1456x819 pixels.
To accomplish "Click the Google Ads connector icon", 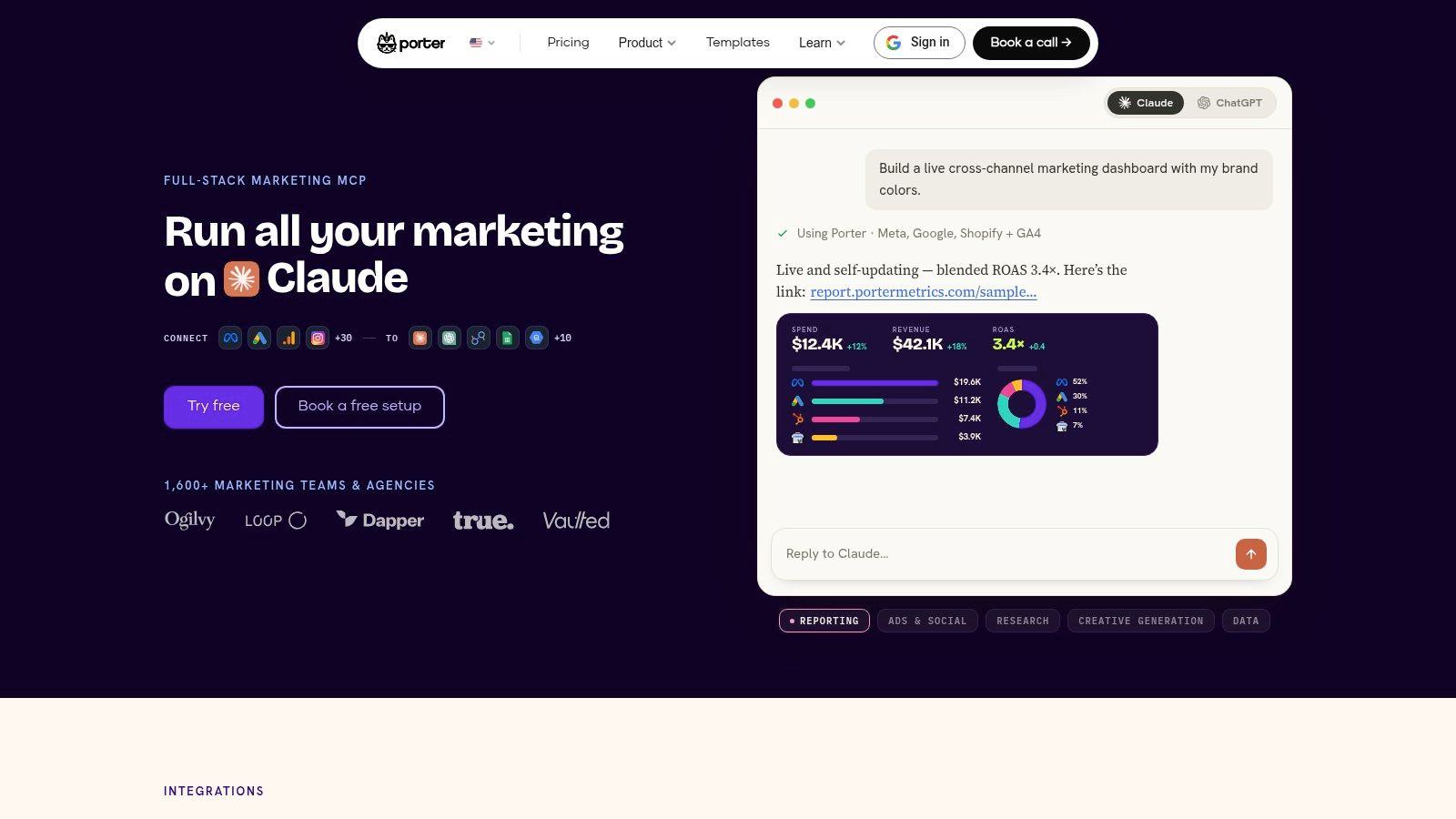I will pos(259,338).
